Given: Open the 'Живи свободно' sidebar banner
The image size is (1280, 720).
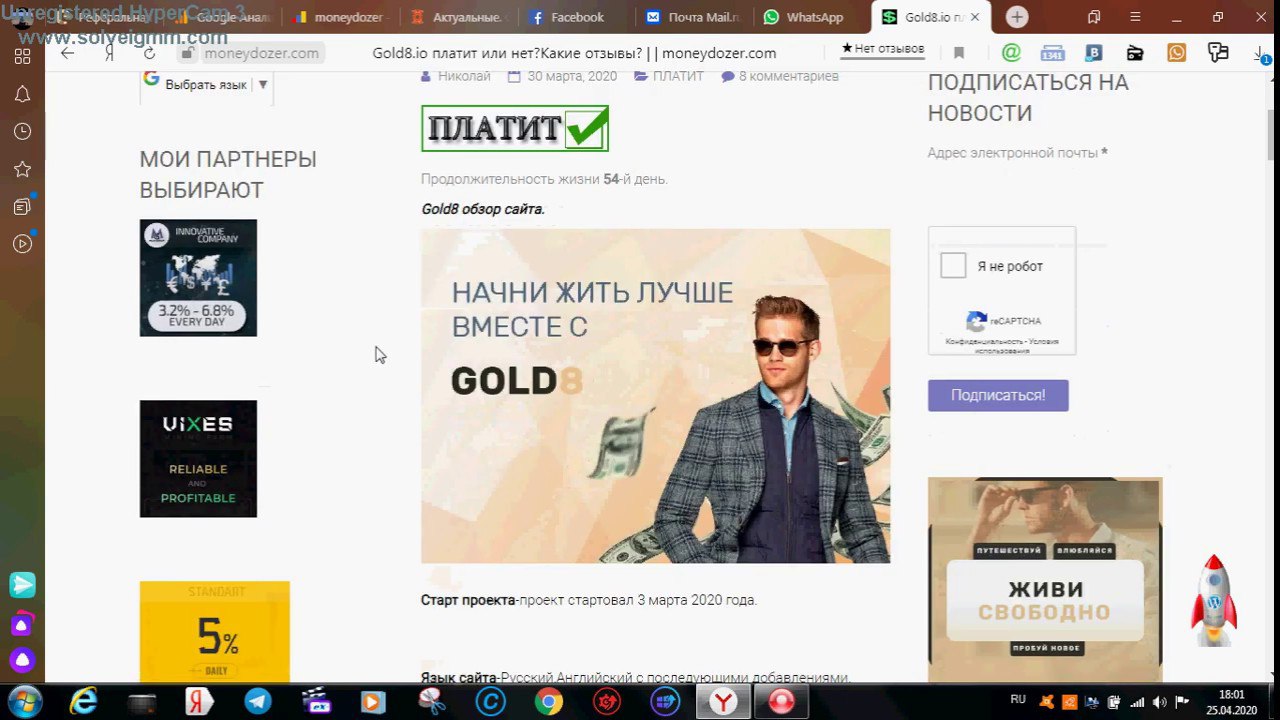Looking at the screenshot, I should [x=1045, y=580].
